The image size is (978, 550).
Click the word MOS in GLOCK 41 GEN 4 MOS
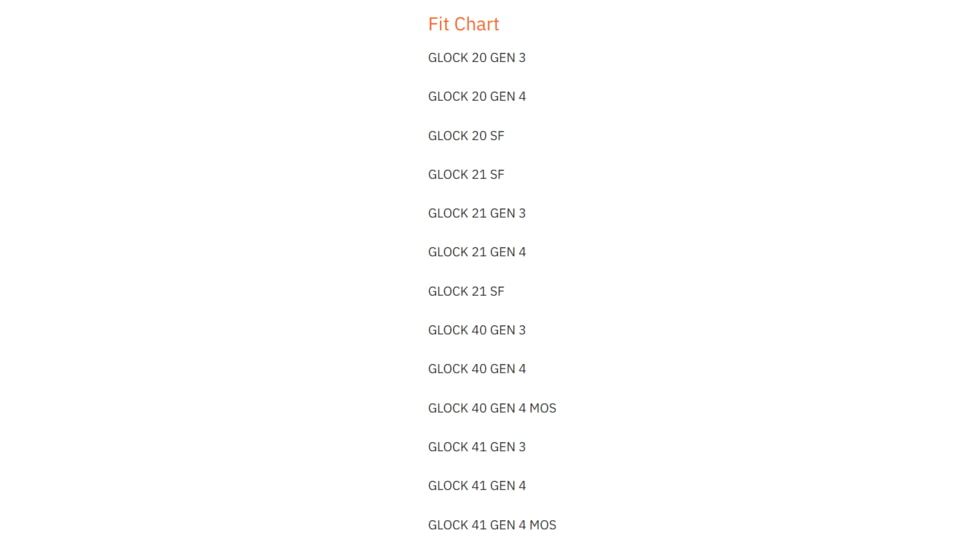click(543, 526)
